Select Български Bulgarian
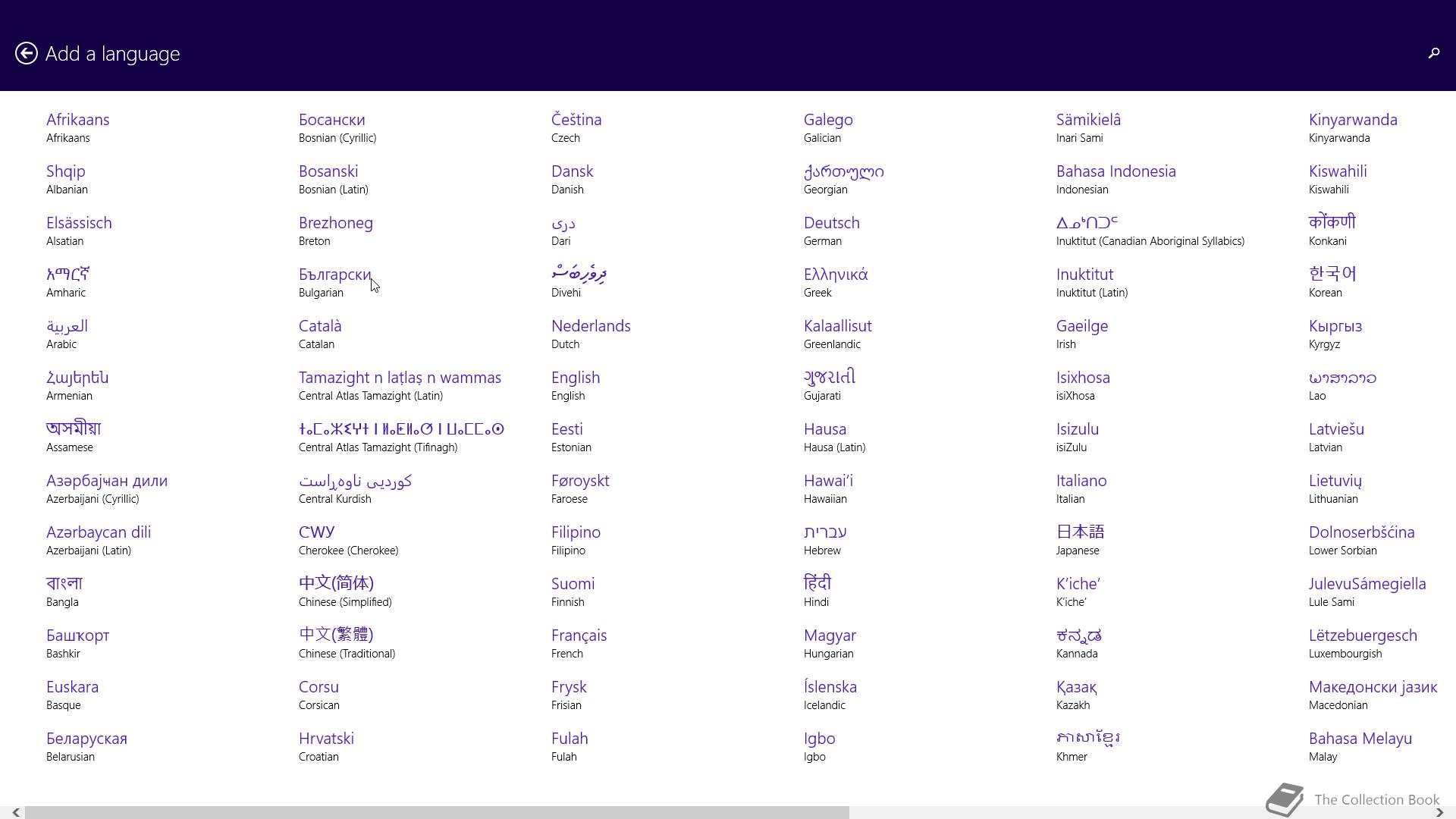The width and height of the screenshot is (1456, 819). click(335, 283)
